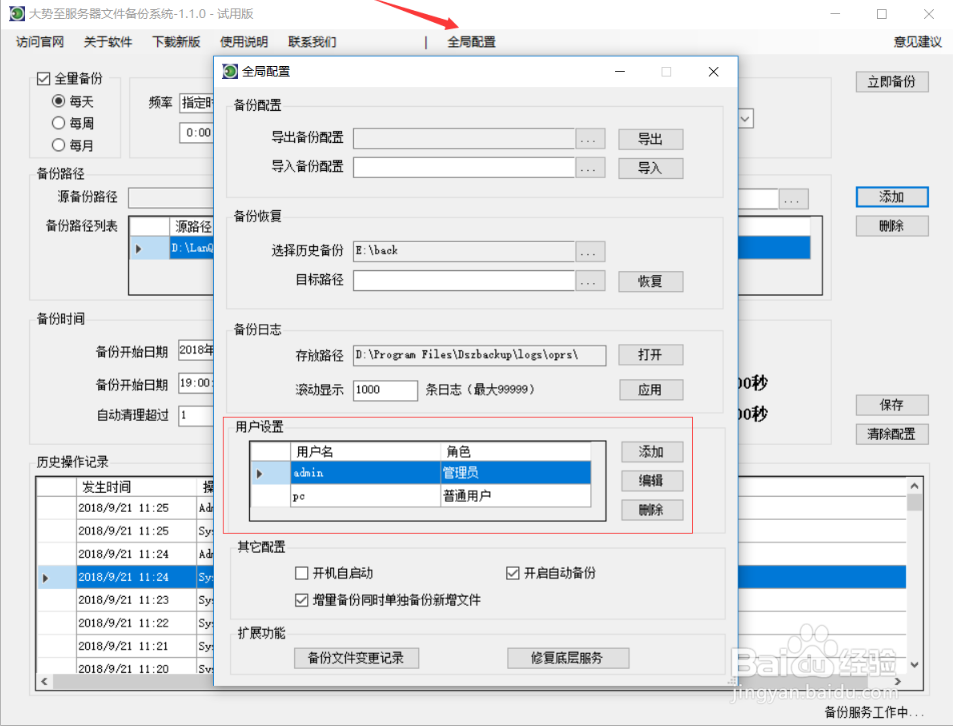Click the 导入 button
Viewport: 953px width, 726px height.
pyautogui.click(x=650, y=168)
